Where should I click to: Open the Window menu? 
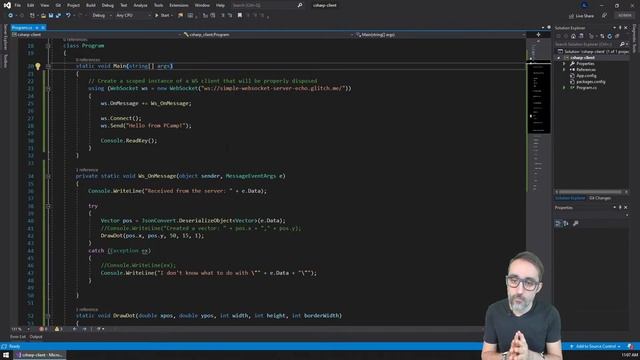pyautogui.click(x=202, y=5)
